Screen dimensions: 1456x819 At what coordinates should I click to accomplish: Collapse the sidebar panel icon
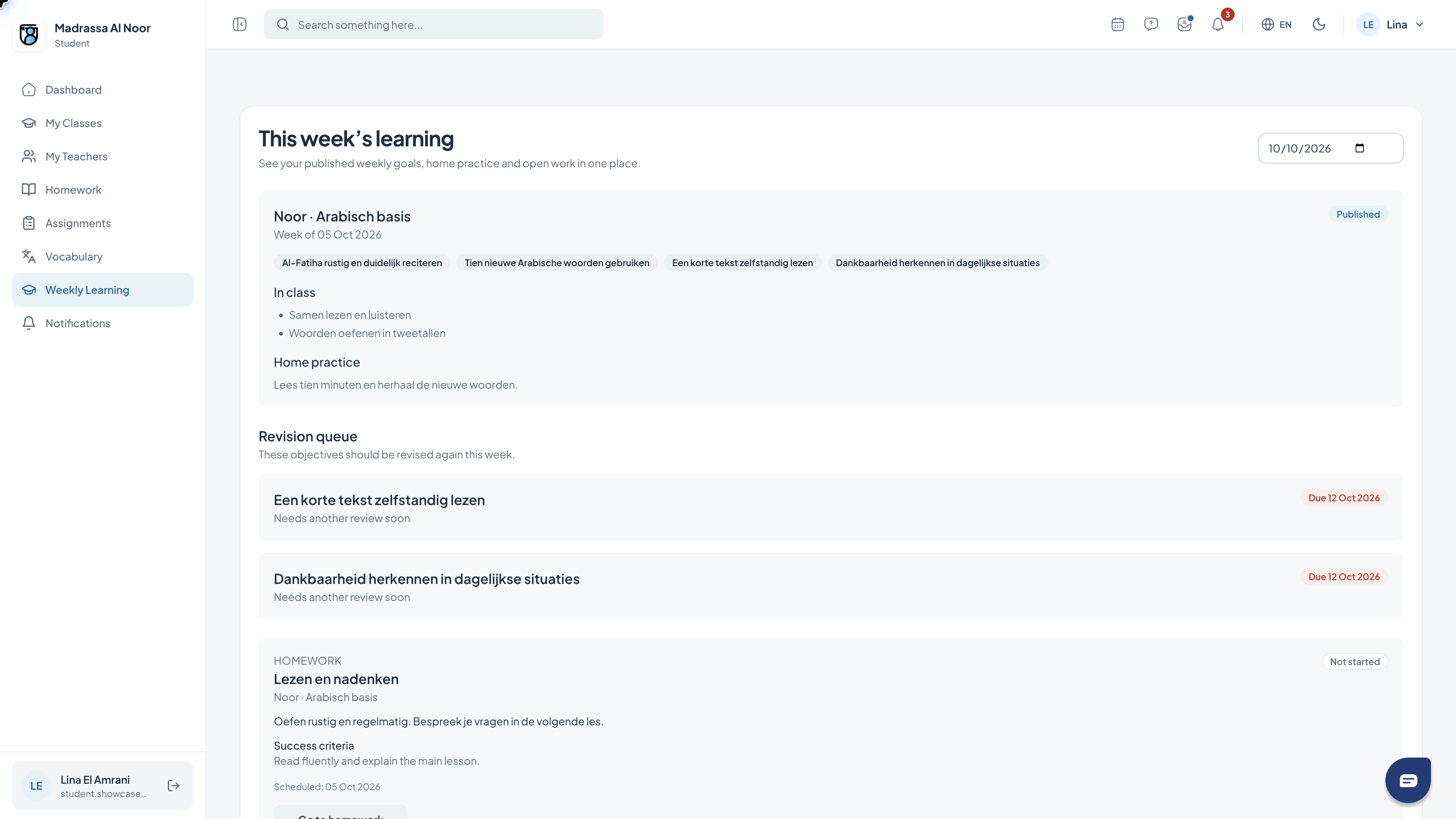point(240,24)
